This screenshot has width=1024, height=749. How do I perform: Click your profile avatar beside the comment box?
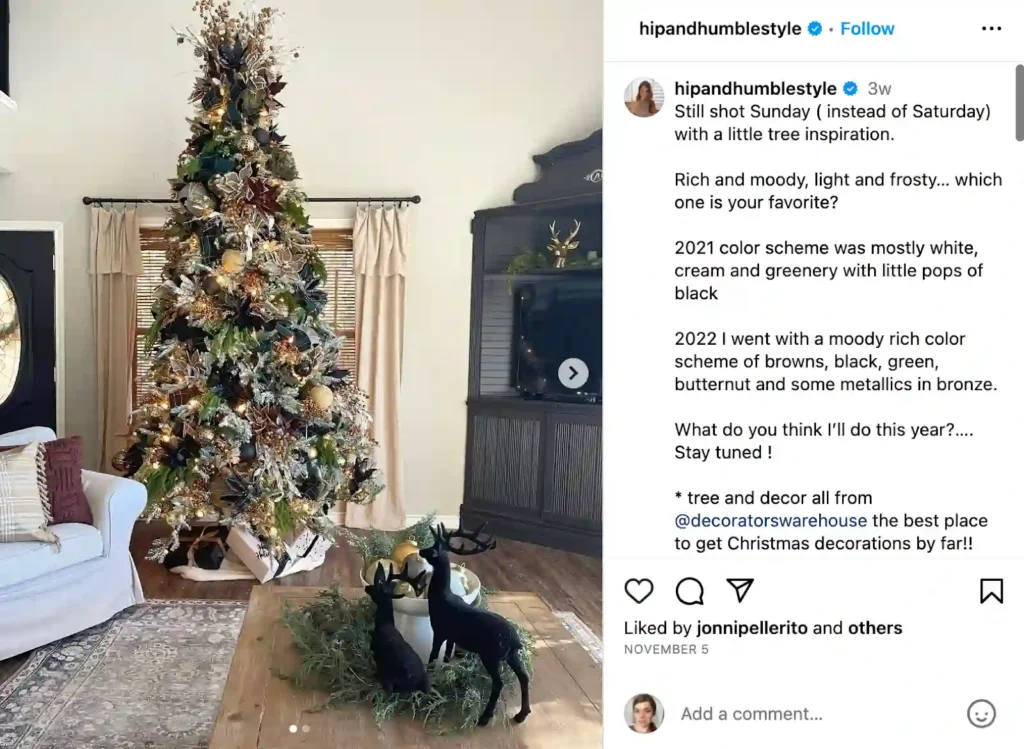(x=644, y=713)
